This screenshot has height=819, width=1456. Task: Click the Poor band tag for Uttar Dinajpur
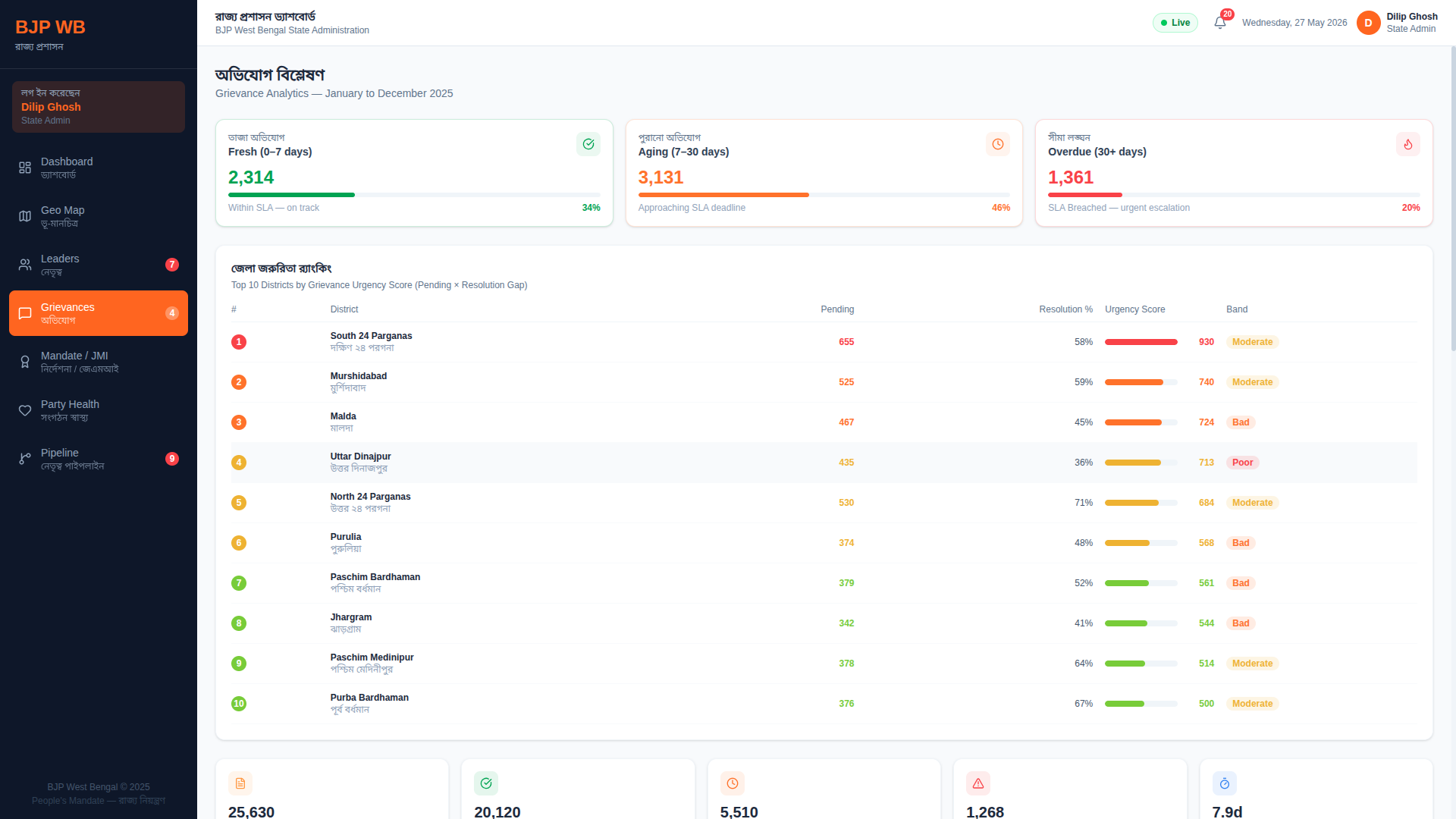tap(1242, 463)
